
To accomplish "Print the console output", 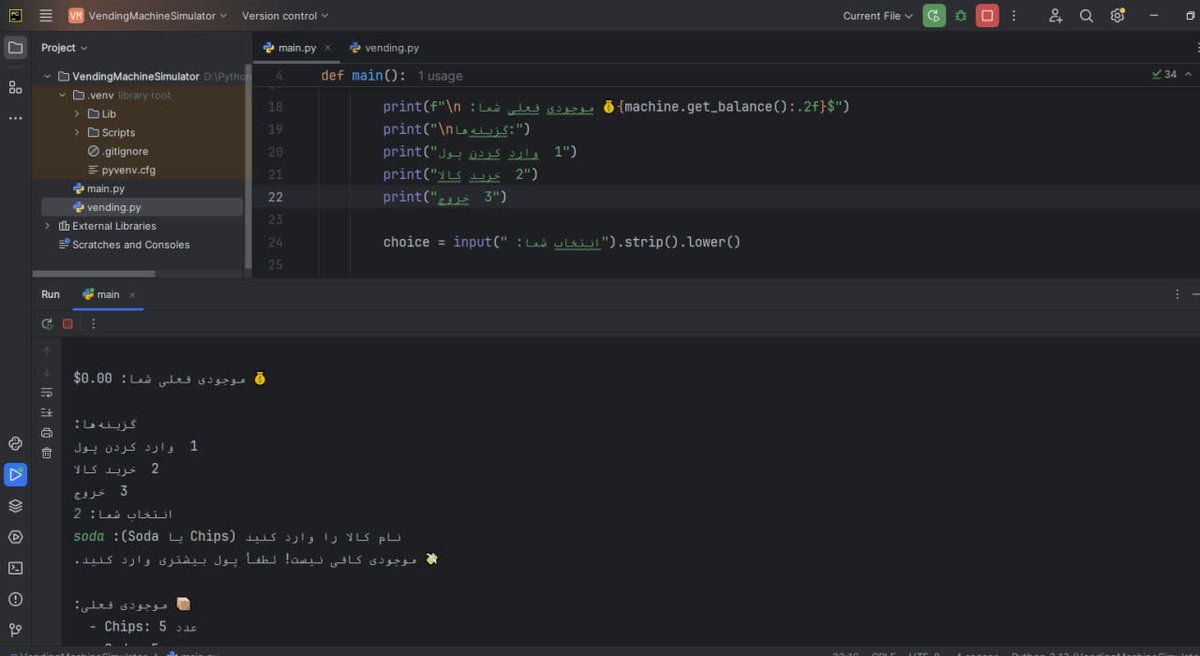I will (x=47, y=433).
